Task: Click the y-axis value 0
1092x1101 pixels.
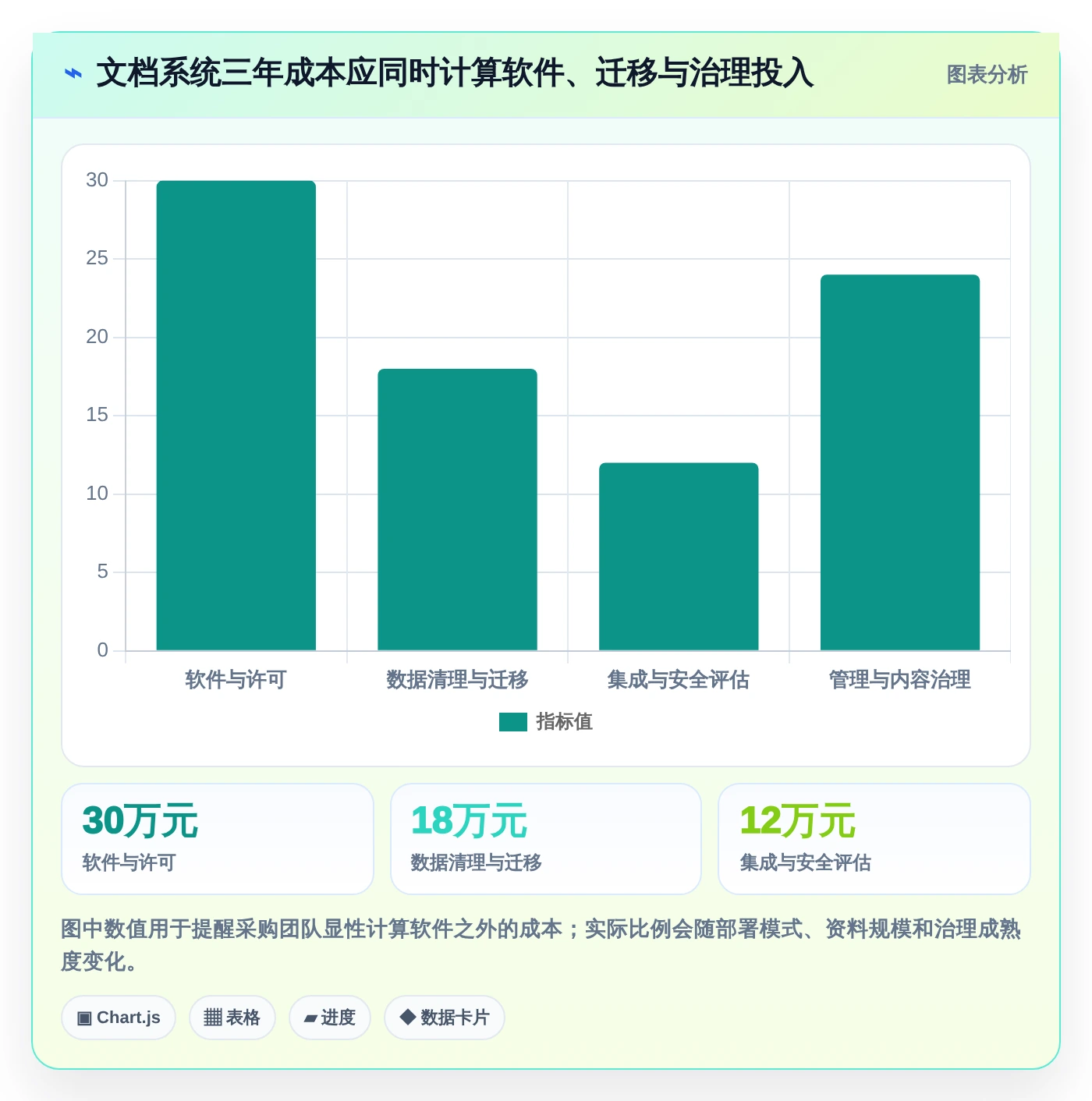Action: pyautogui.click(x=103, y=650)
